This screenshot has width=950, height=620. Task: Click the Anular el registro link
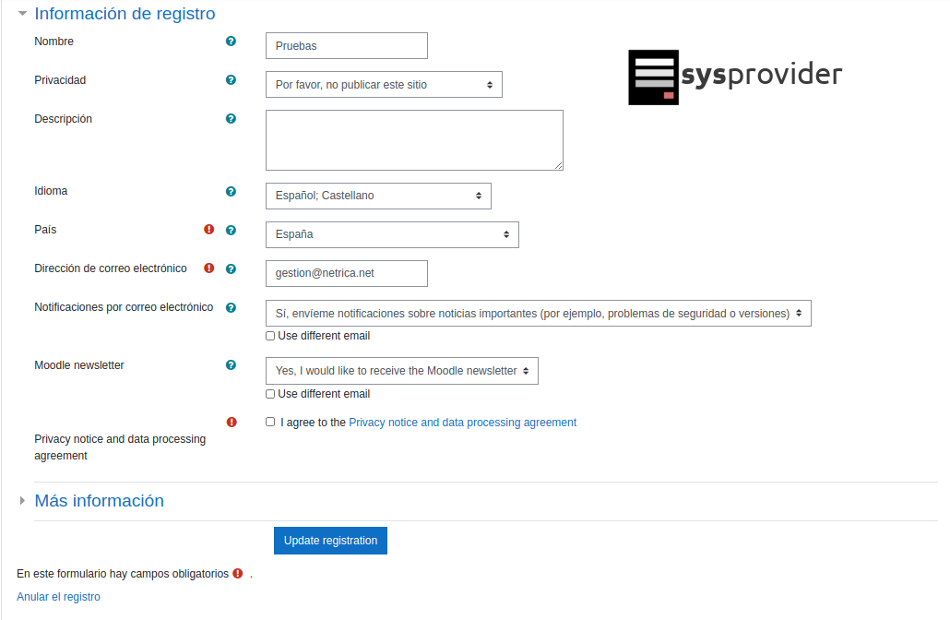(58, 597)
